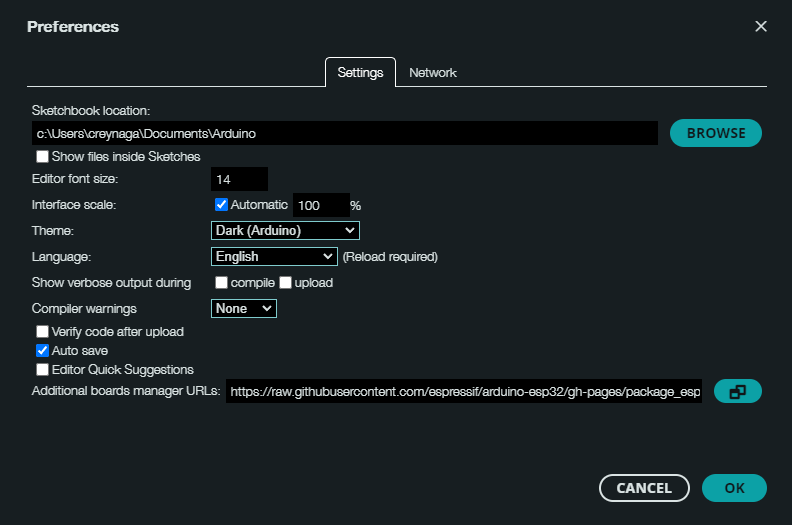Select the Settings tab

(360, 73)
